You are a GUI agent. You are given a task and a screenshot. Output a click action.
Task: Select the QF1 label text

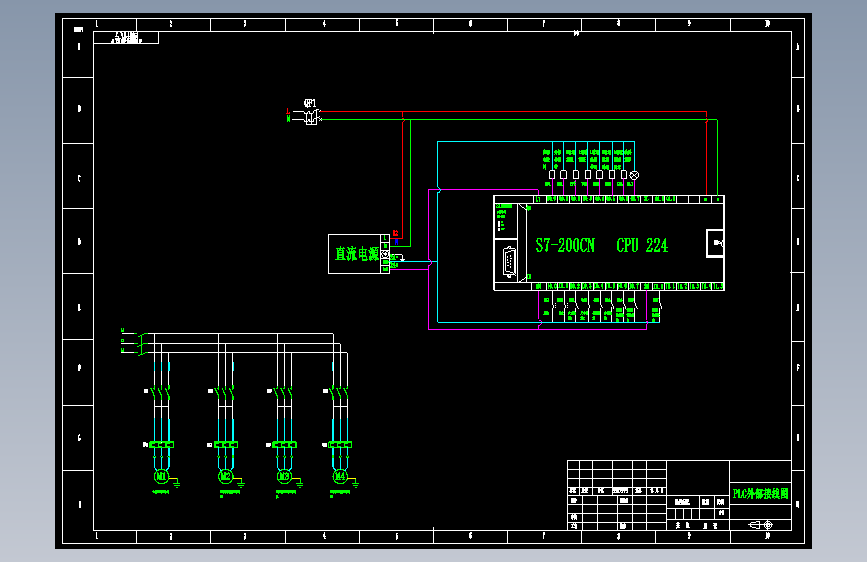(x=310, y=103)
